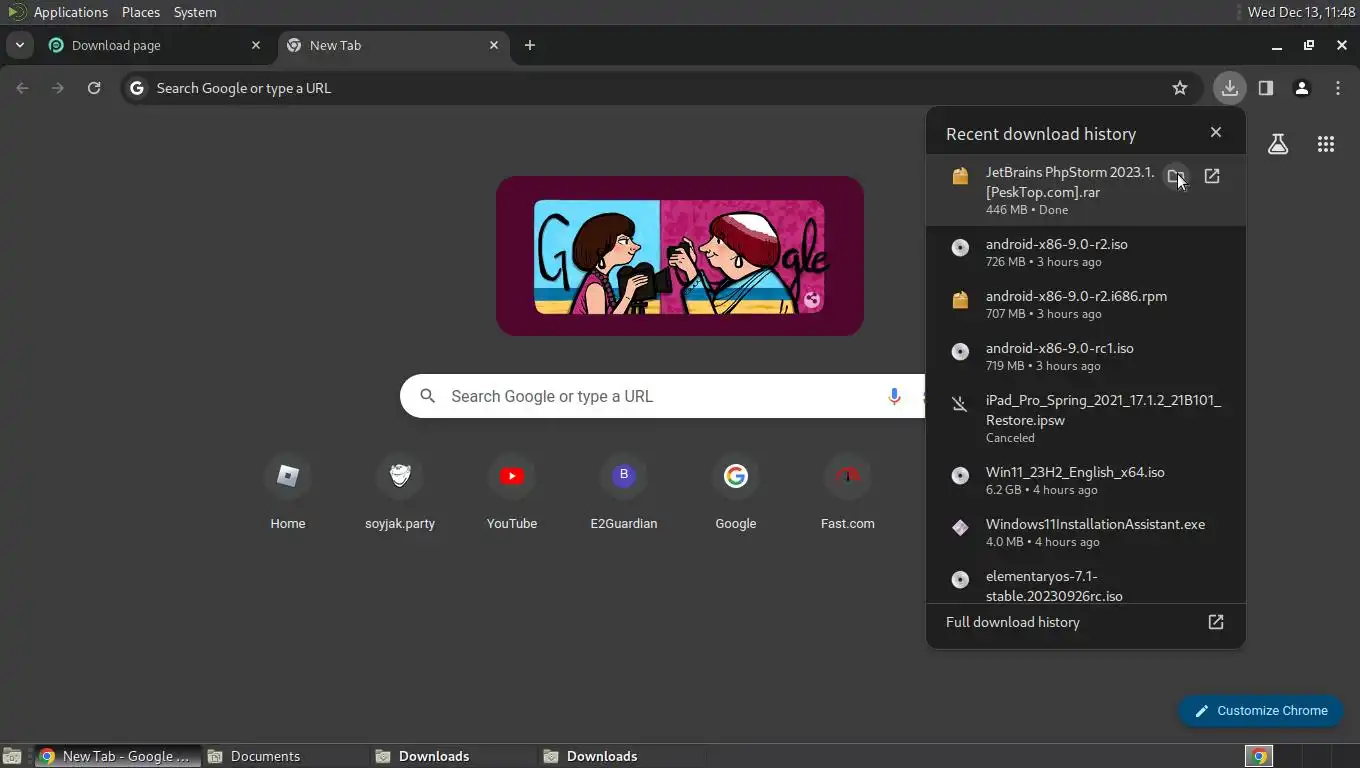The height and width of the screenshot is (768, 1360).
Task: Open Chrome three-dot menu
Action: (x=1338, y=88)
